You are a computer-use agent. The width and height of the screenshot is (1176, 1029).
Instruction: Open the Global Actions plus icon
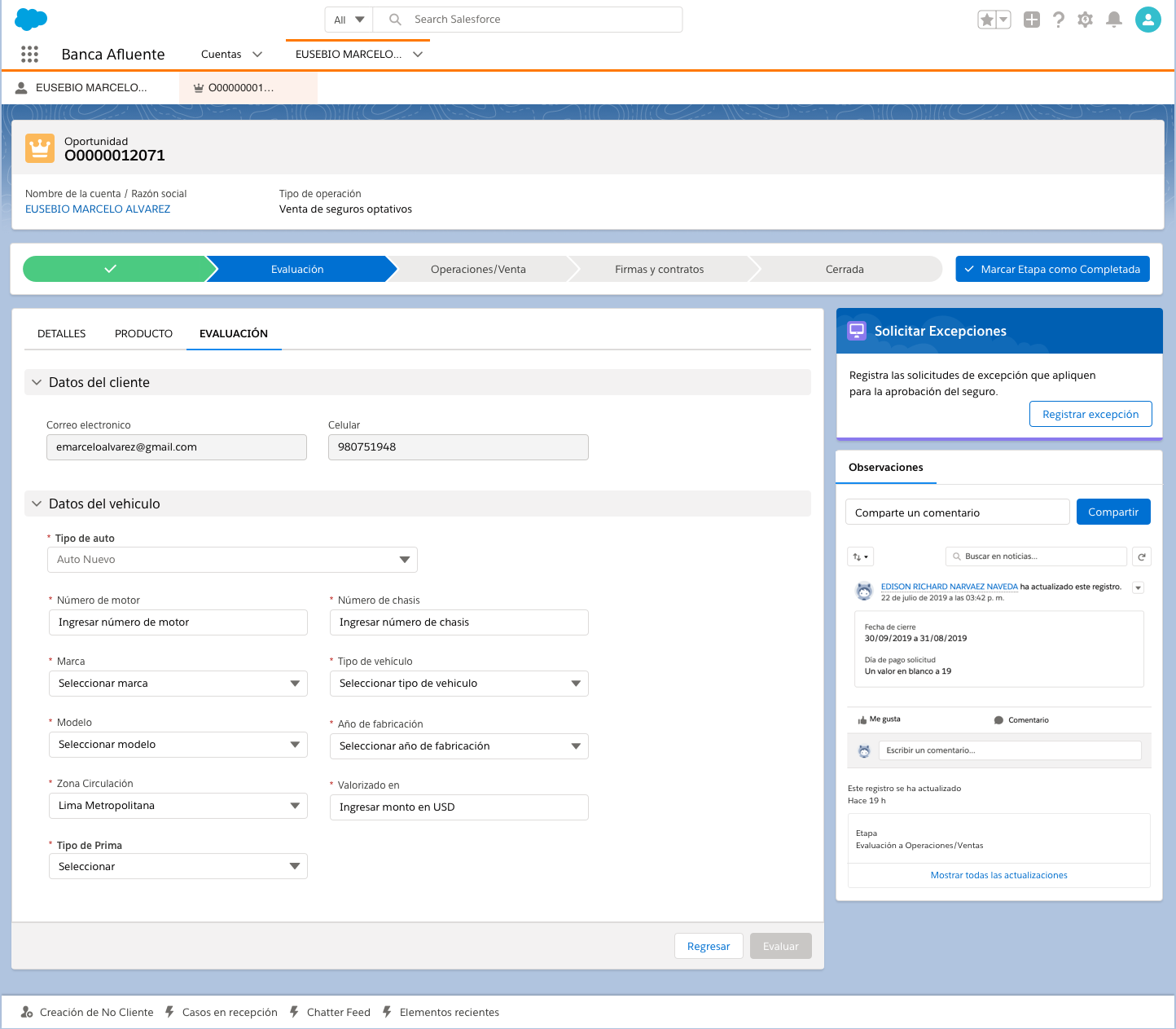[x=1032, y=20]
